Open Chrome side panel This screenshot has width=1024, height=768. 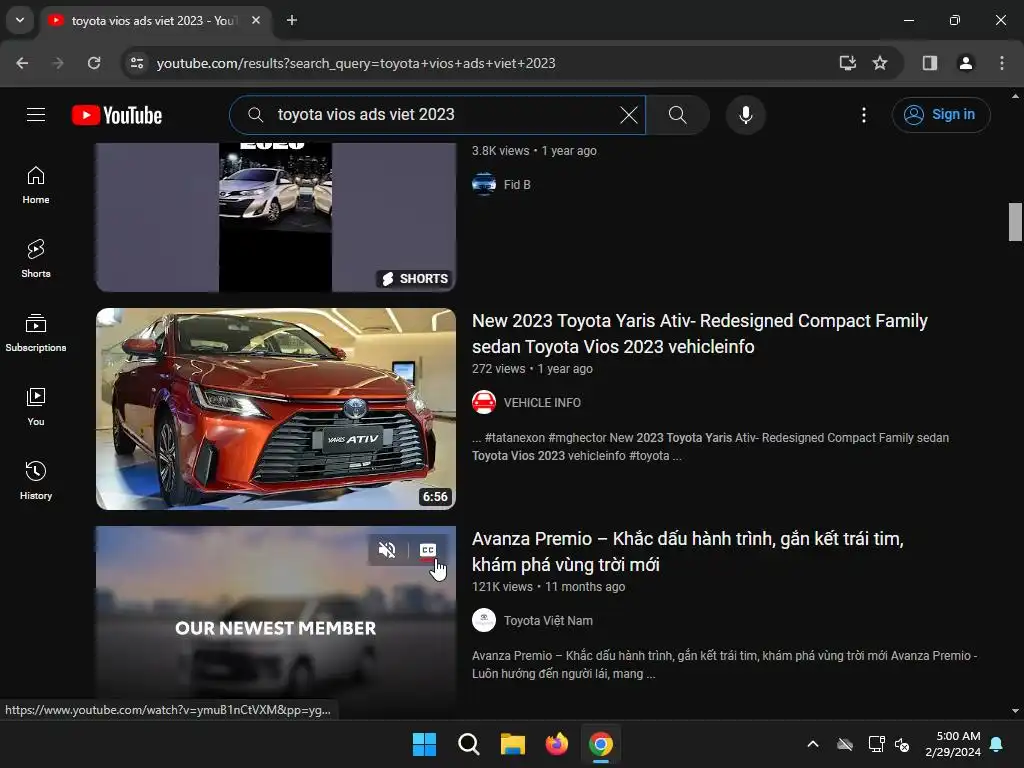[x=930, y=63]
